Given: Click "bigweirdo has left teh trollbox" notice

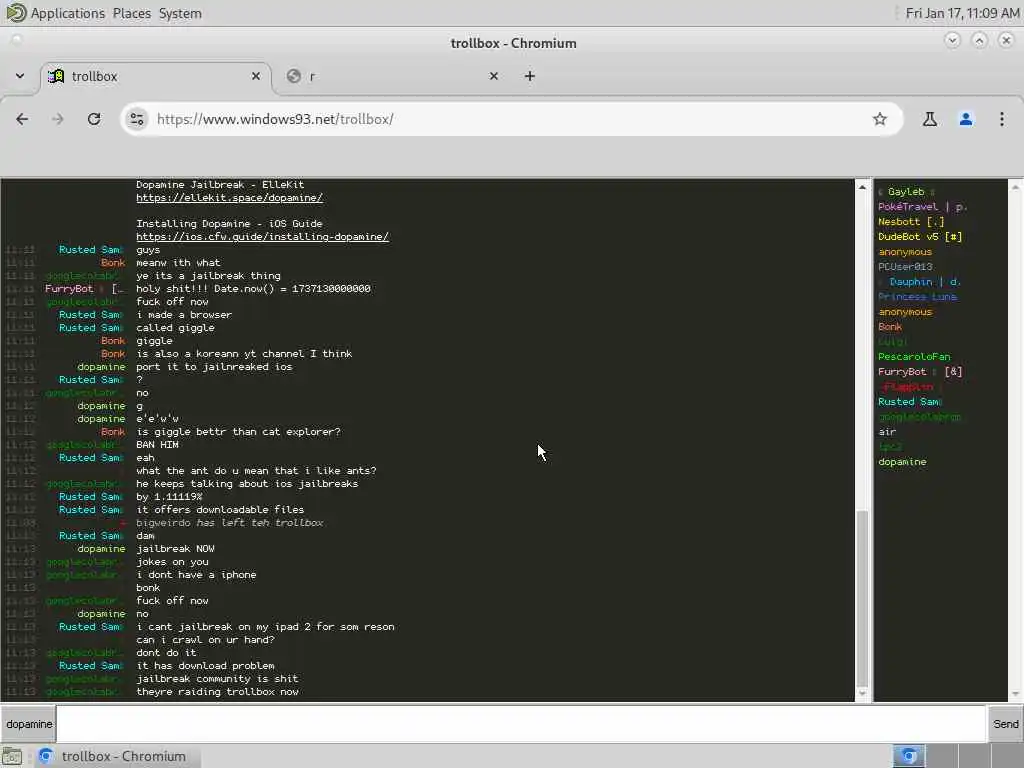Looking at the screenshot, I should point(229,522).
